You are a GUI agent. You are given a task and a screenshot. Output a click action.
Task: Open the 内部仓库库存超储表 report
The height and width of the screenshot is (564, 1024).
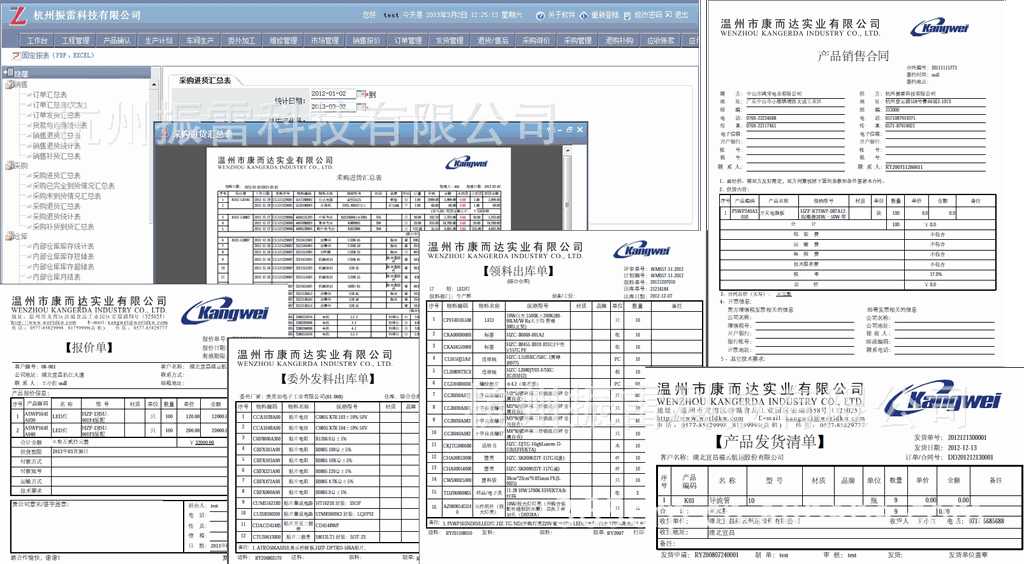tap(63, 266)
